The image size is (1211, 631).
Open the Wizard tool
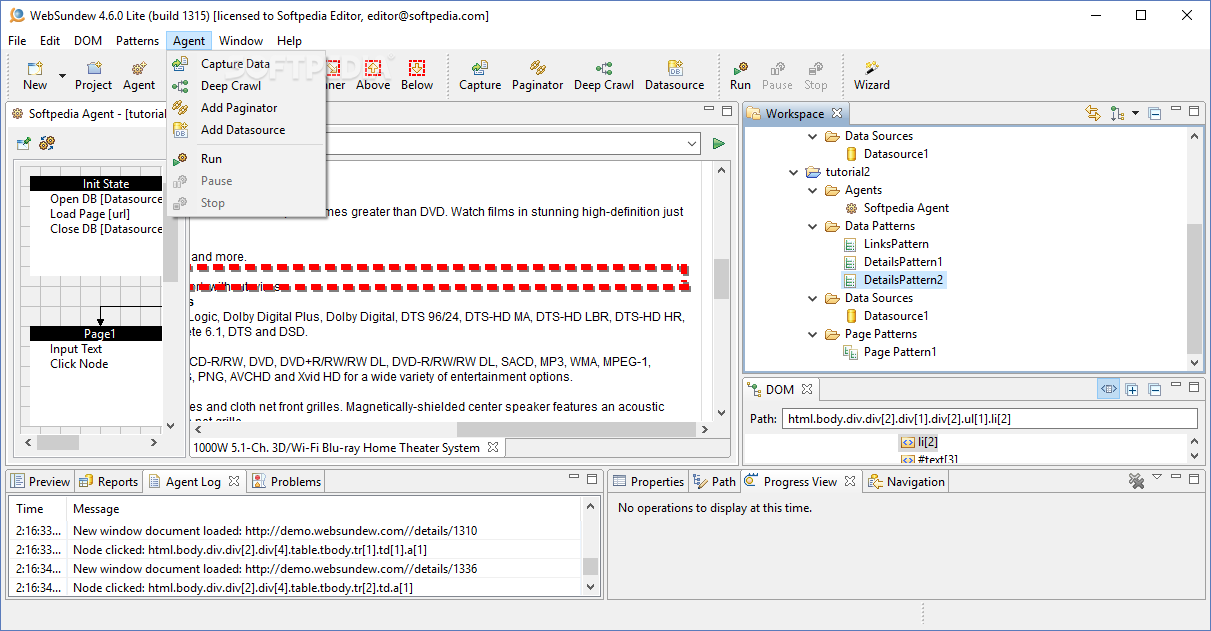pos(872,76)
